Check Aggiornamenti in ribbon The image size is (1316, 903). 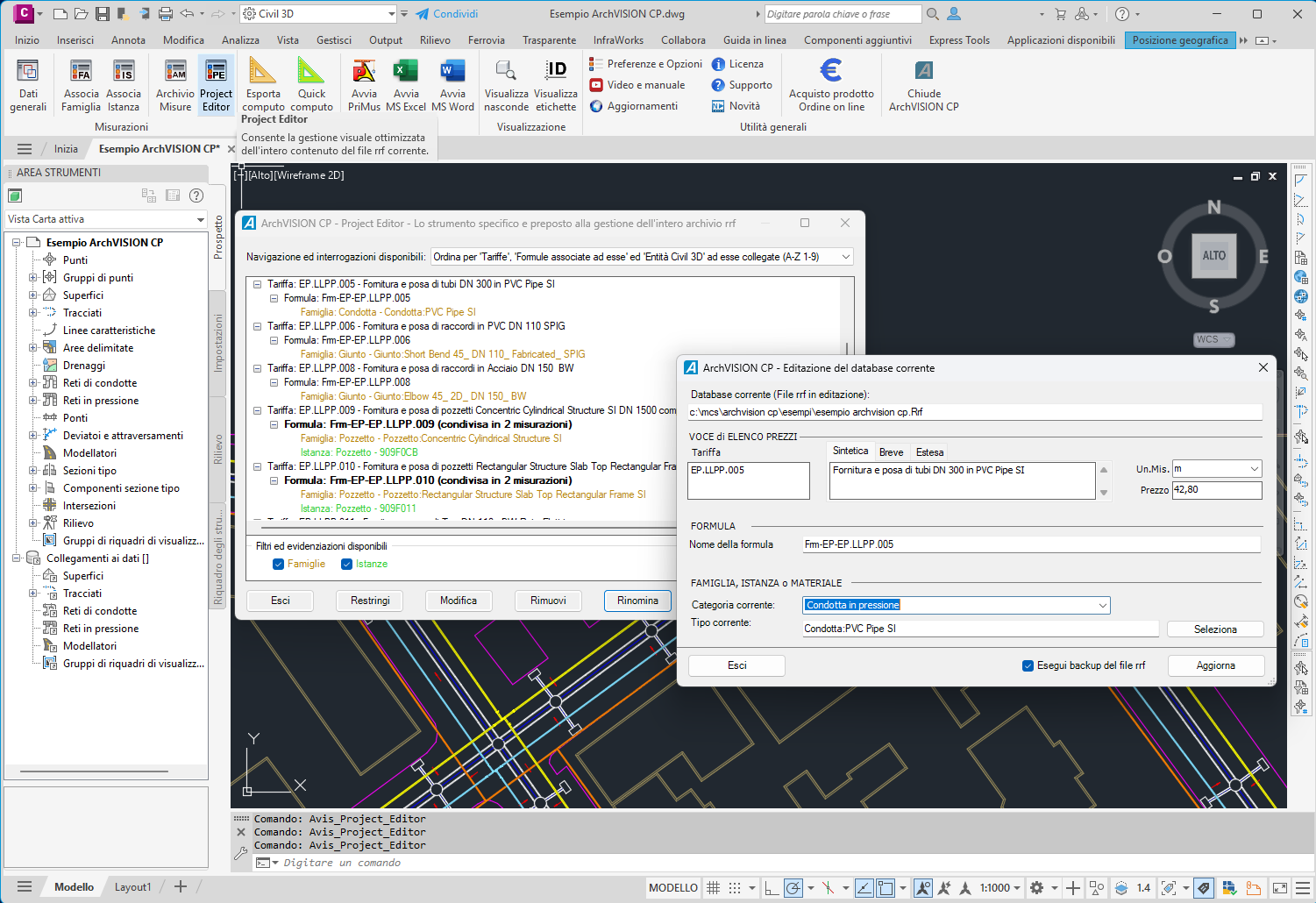tap(634, 106)
